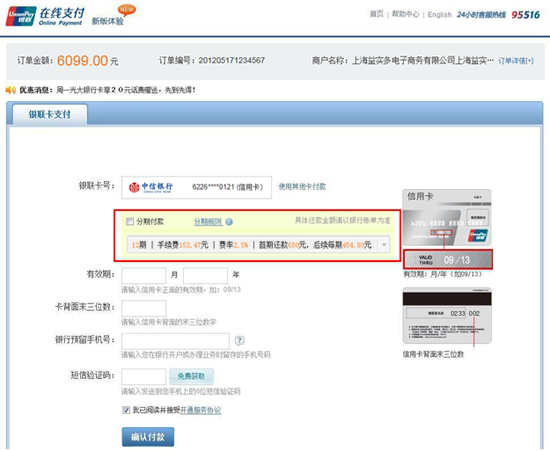Uncheck the service agreement checkbox
This screenshot has width=550, height=451.
coord(126,410)
